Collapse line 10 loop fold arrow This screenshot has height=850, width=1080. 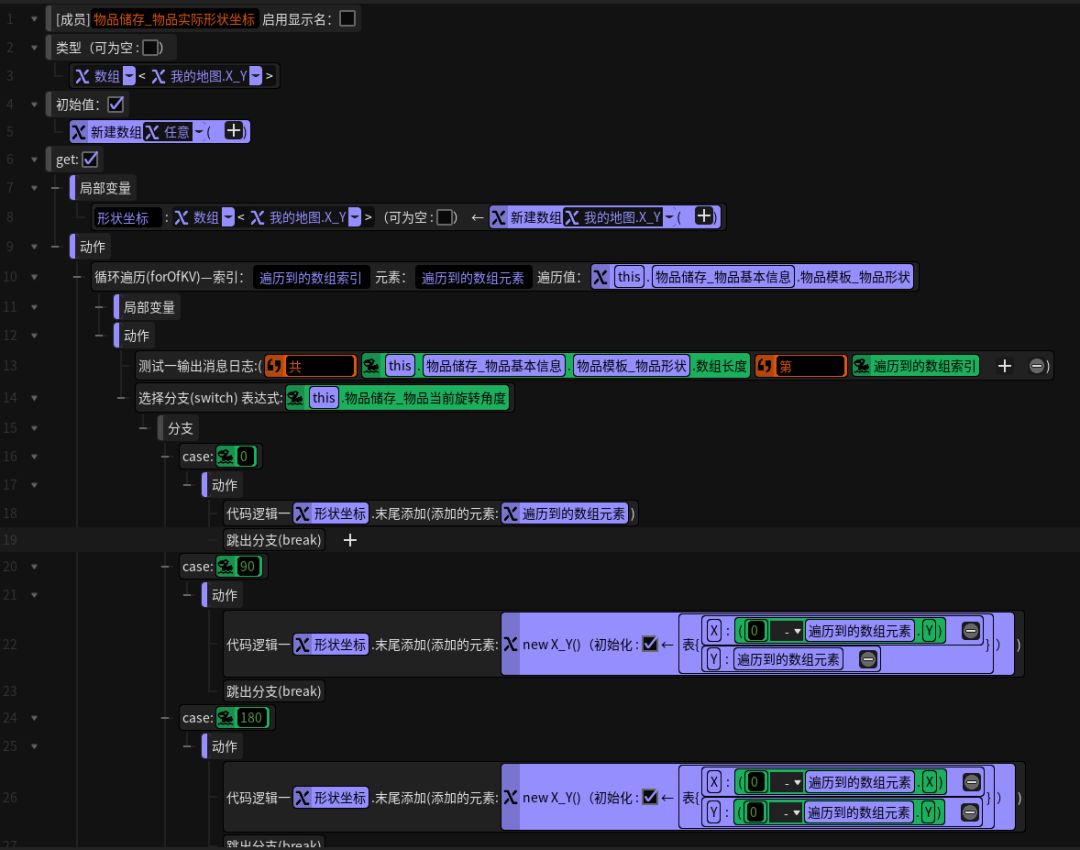click(34, 277)
